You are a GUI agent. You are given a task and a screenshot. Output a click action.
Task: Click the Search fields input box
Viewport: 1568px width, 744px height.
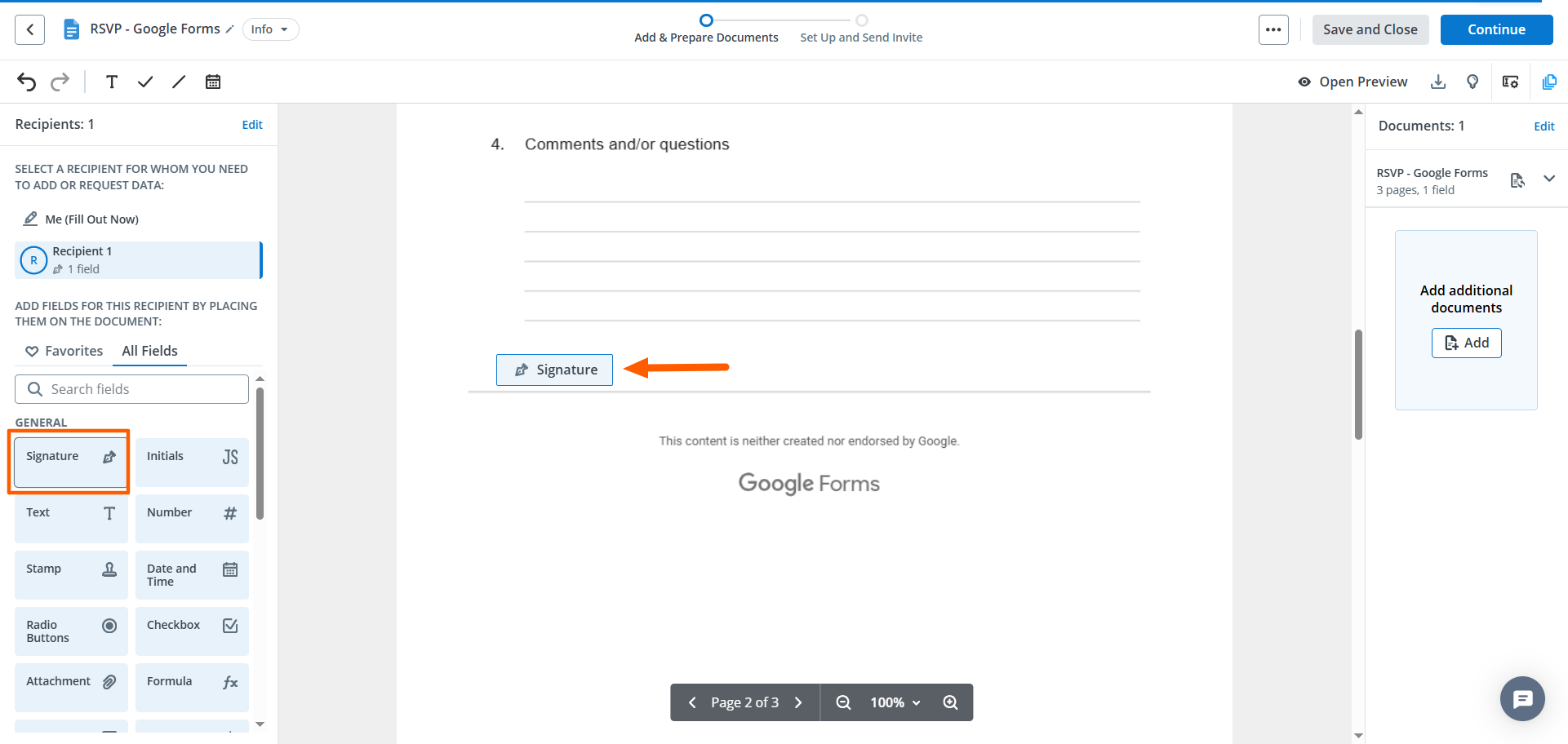131,388
